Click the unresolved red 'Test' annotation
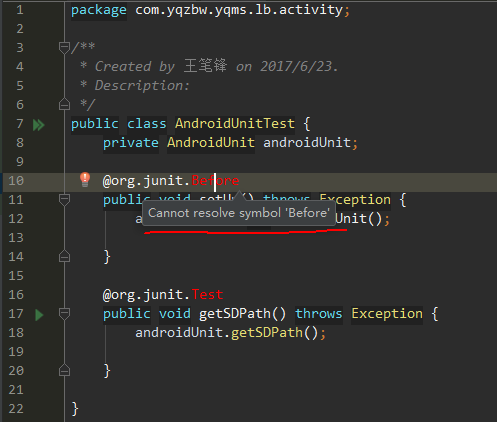Image resolution: width=497 pixels, height=422 pixels. point(207,295)
